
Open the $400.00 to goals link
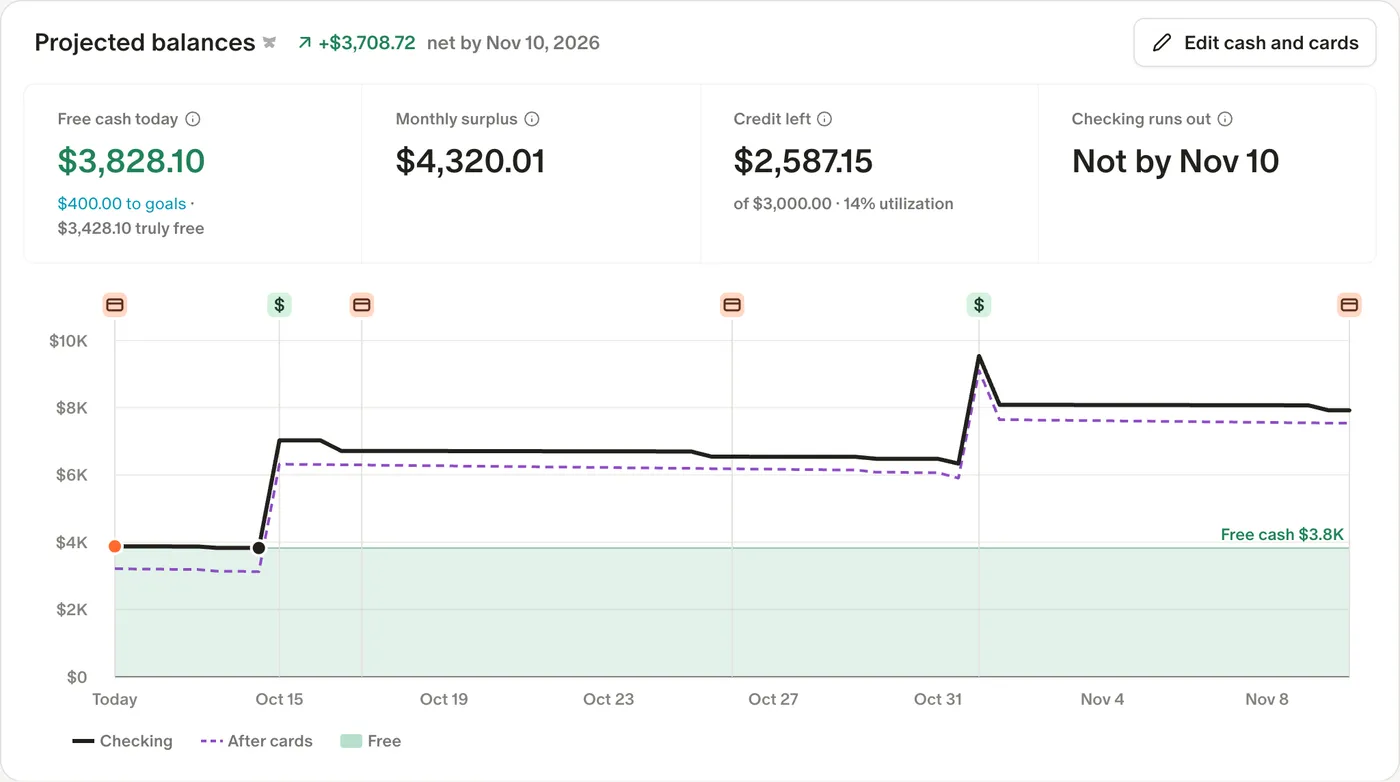(122, 204)
